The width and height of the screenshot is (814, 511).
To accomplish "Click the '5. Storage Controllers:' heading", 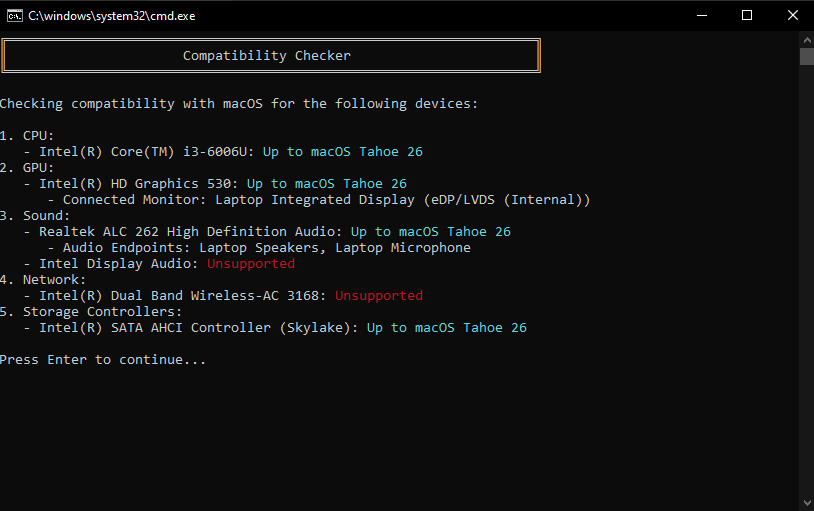I will tap(91, 312).
